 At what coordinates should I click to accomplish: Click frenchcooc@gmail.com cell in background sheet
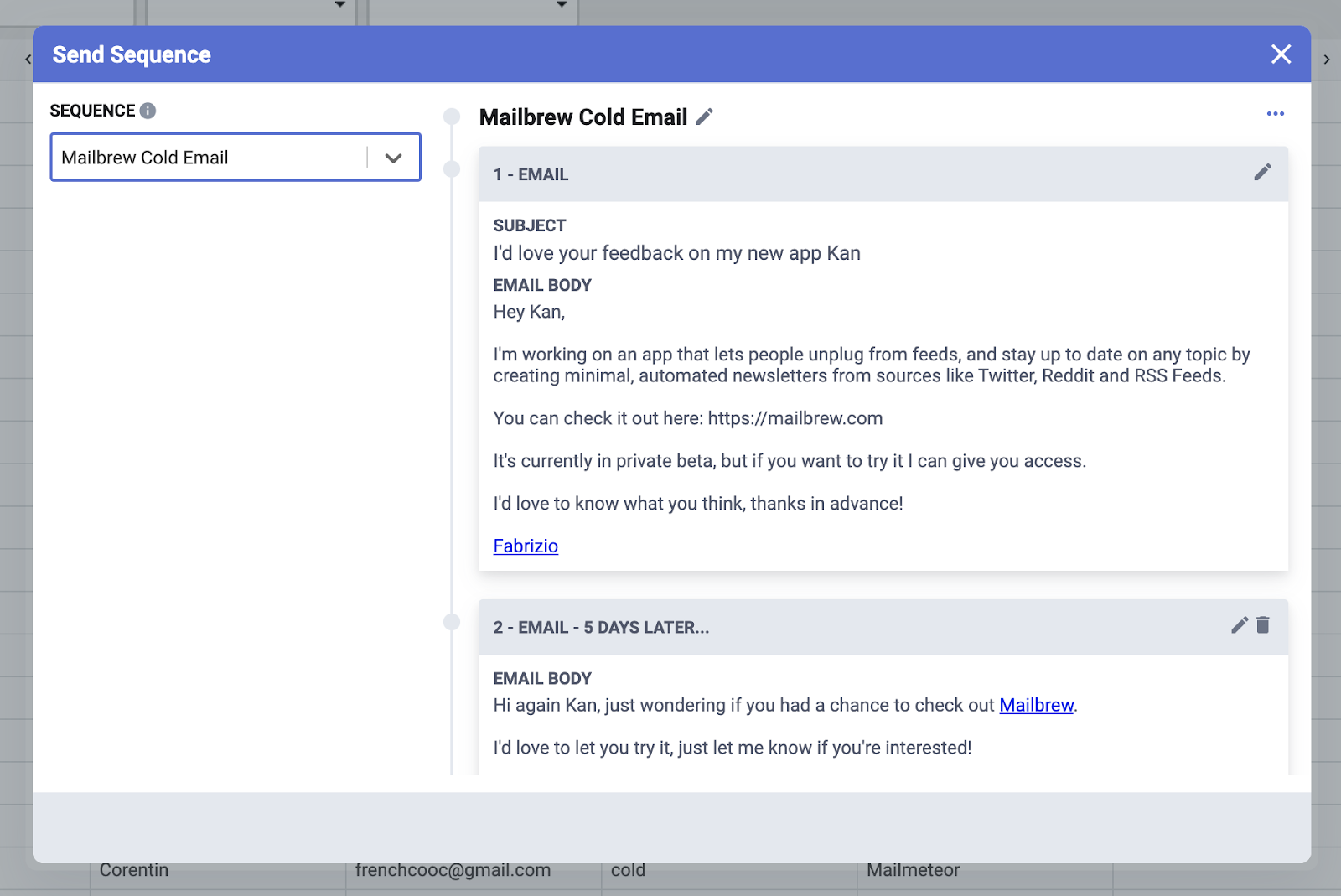(x=453, y=871)
